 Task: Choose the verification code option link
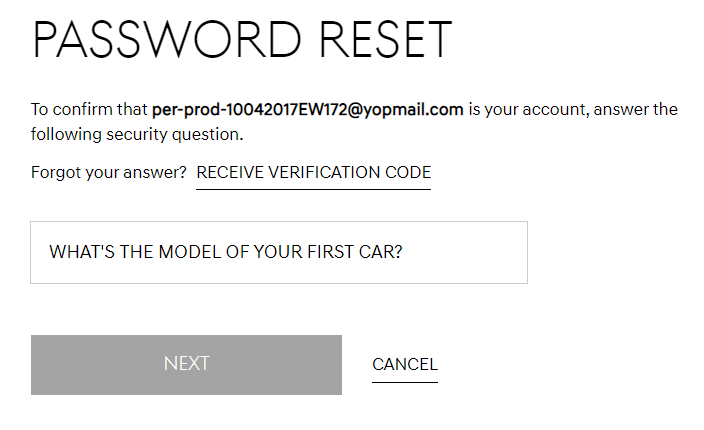tap(313, 173)
